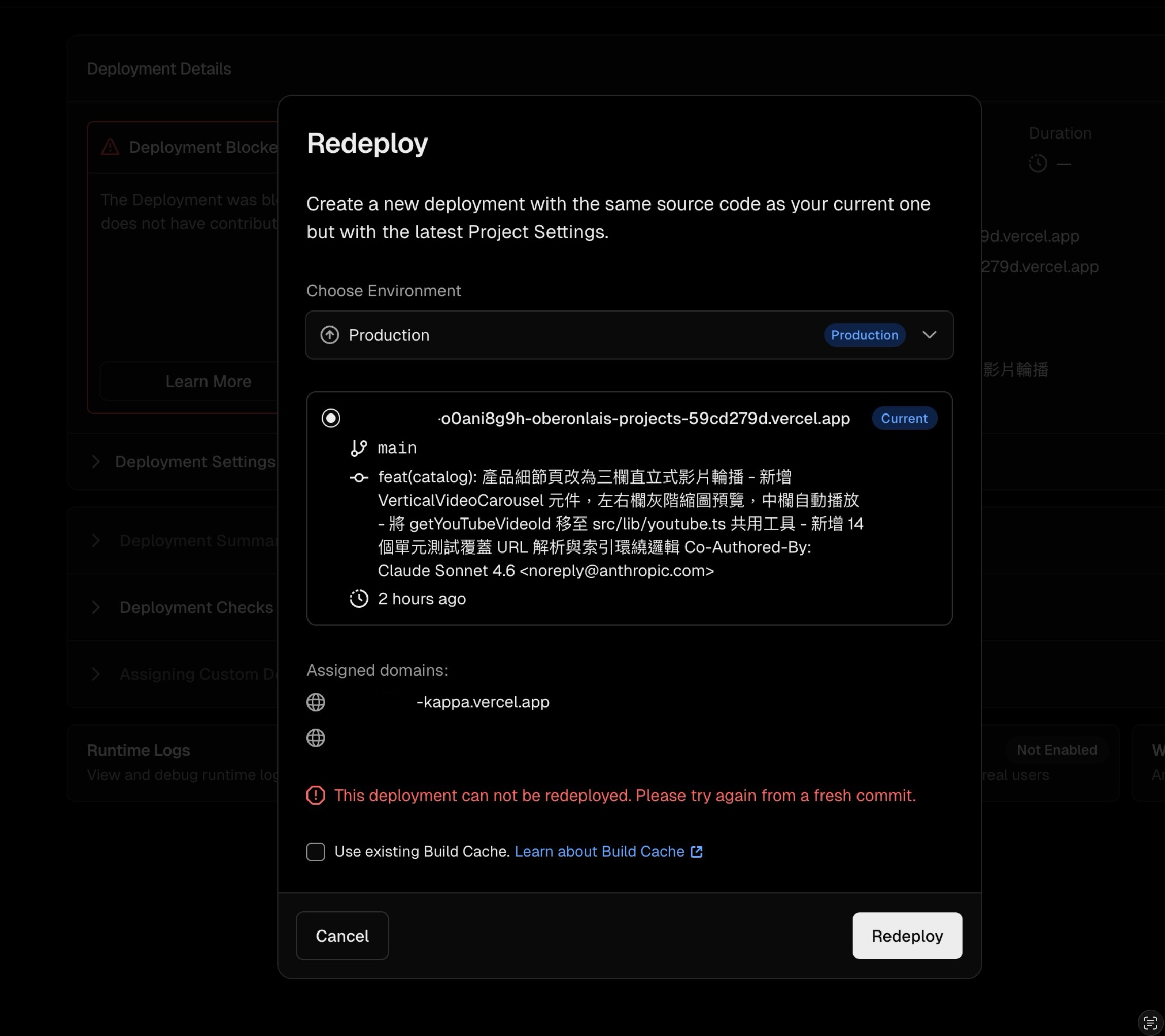Enable Use existing Build Cache
The height and width of the screenshot is (1036, 1165).
[315, 852]
